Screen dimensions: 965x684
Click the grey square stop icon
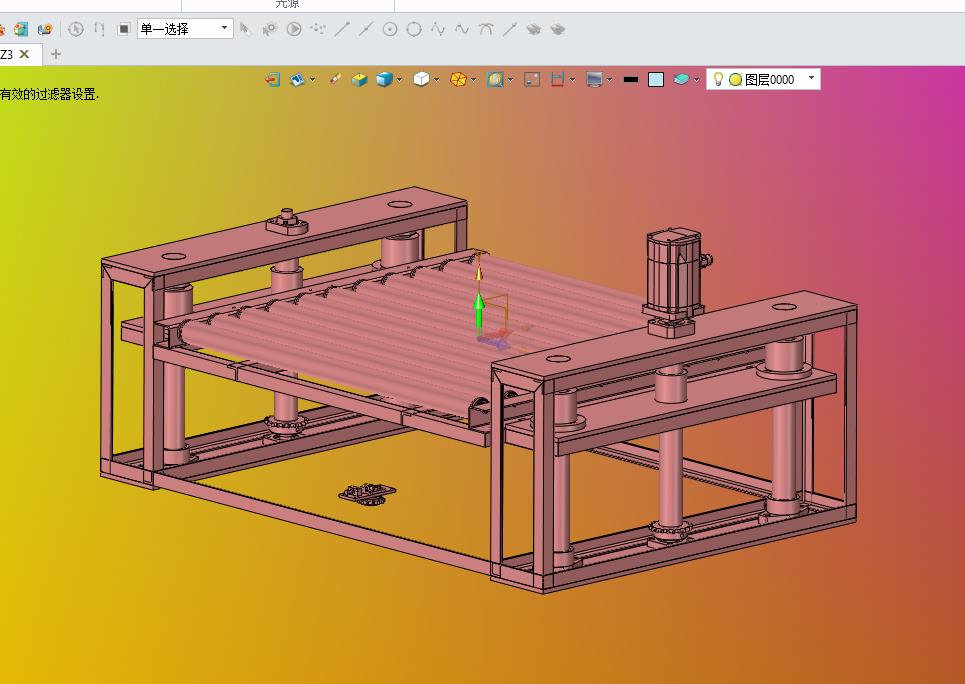(x=124, y=29)
